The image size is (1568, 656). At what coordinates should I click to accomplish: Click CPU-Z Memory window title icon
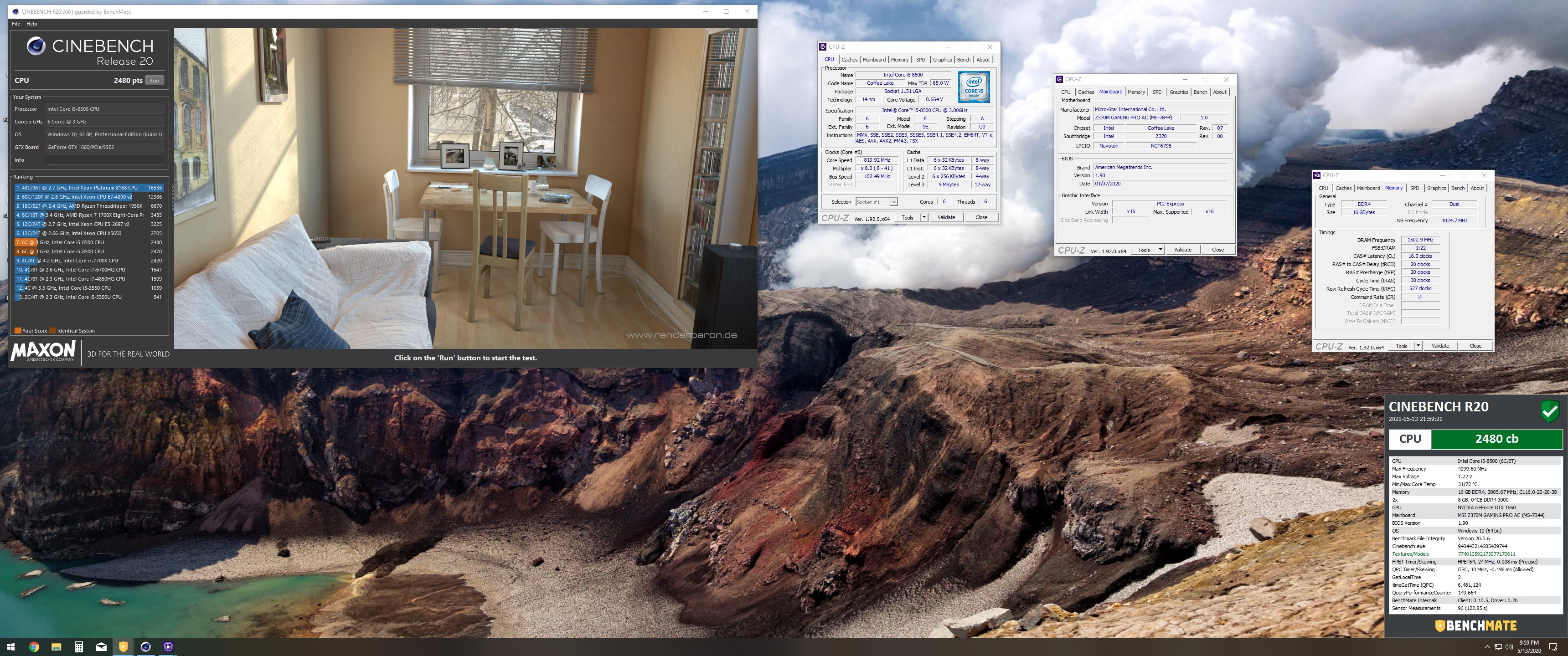(x=1317, y=175)
